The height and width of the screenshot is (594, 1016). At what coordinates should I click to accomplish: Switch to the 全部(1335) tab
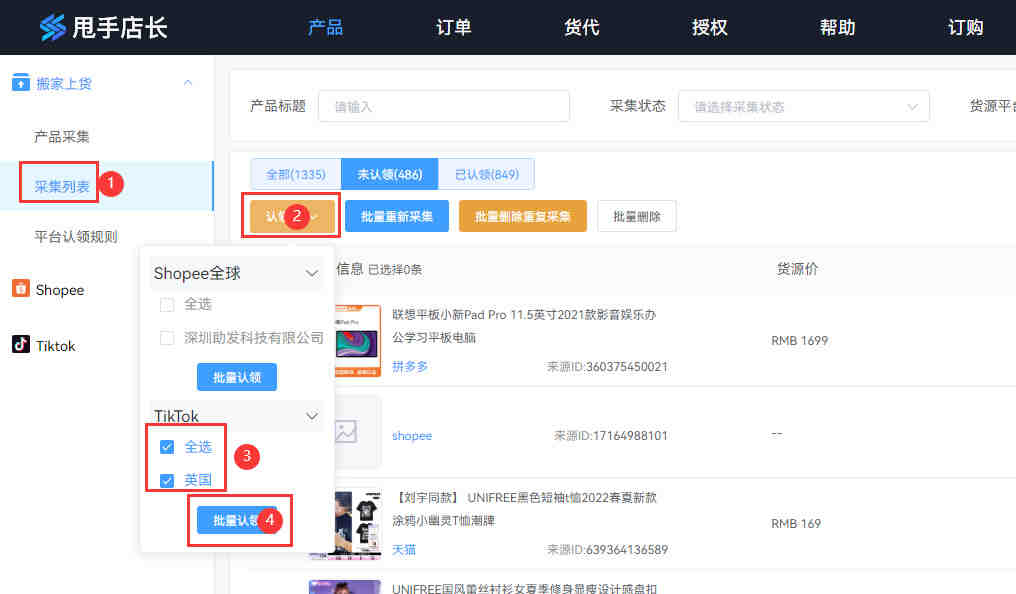[295, 174]
